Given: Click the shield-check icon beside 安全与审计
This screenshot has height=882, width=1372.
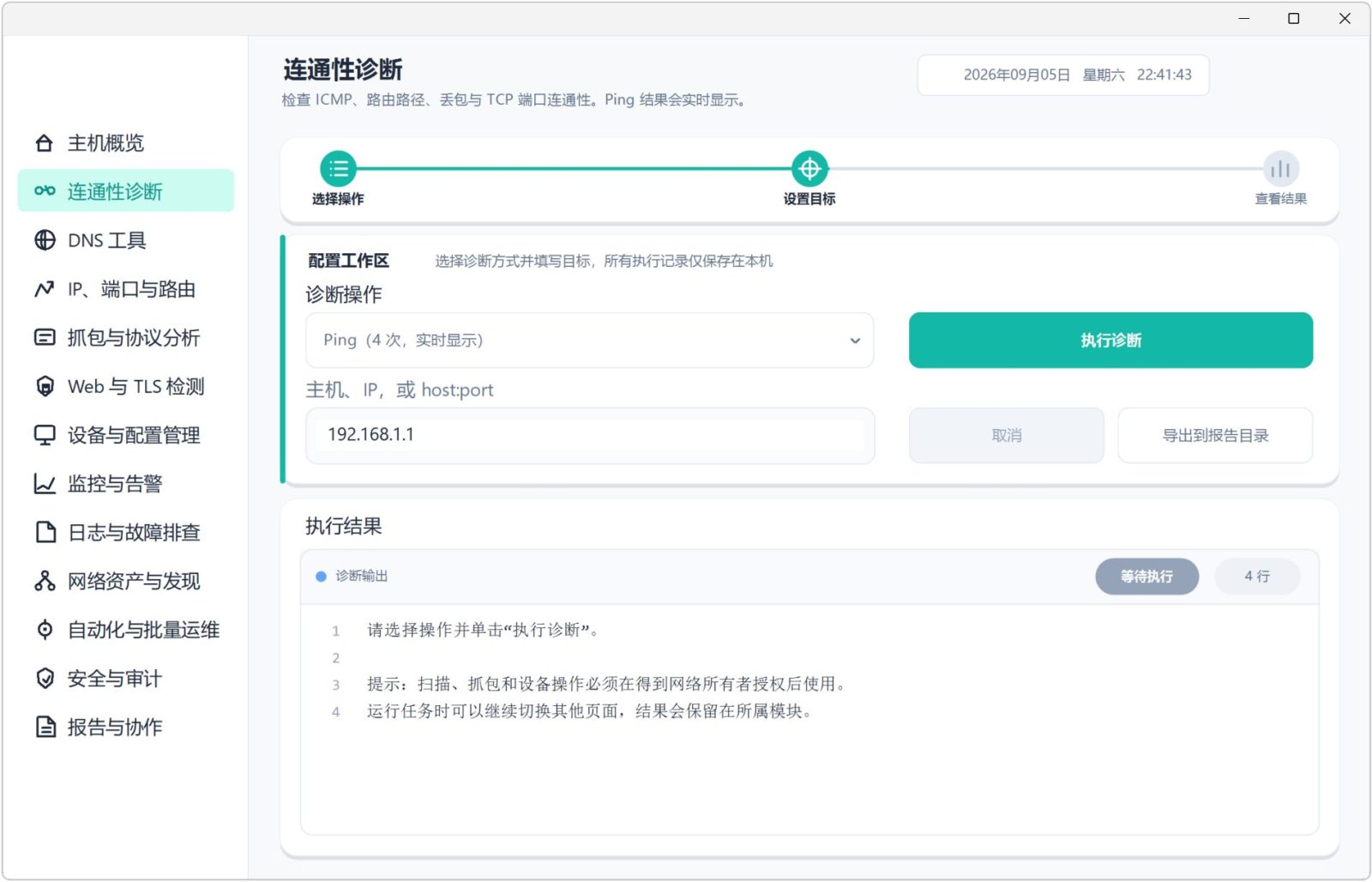Looking at the screenshot, I should 45,679.
